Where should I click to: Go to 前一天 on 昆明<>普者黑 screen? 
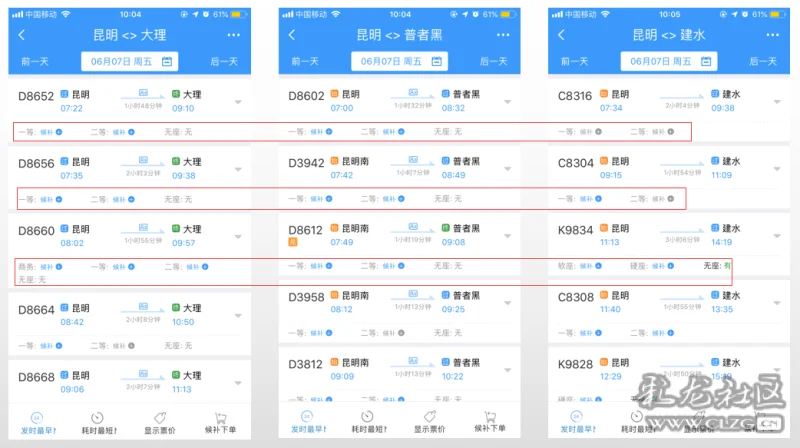pyautogui.click(x=305, y=62)
